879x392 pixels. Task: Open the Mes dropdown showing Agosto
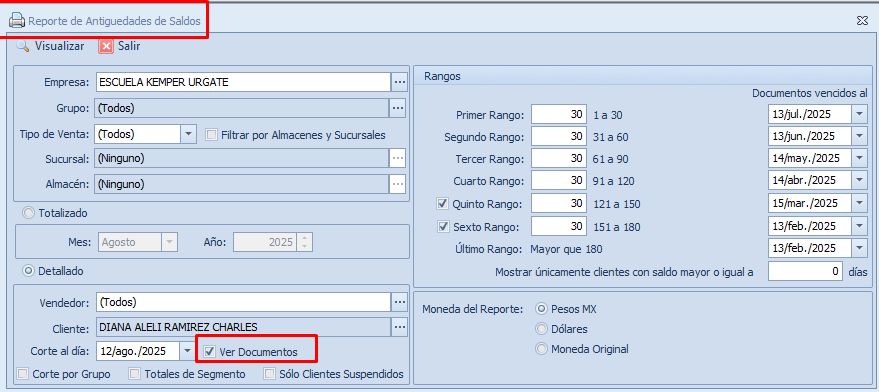(x=169, y=242)
